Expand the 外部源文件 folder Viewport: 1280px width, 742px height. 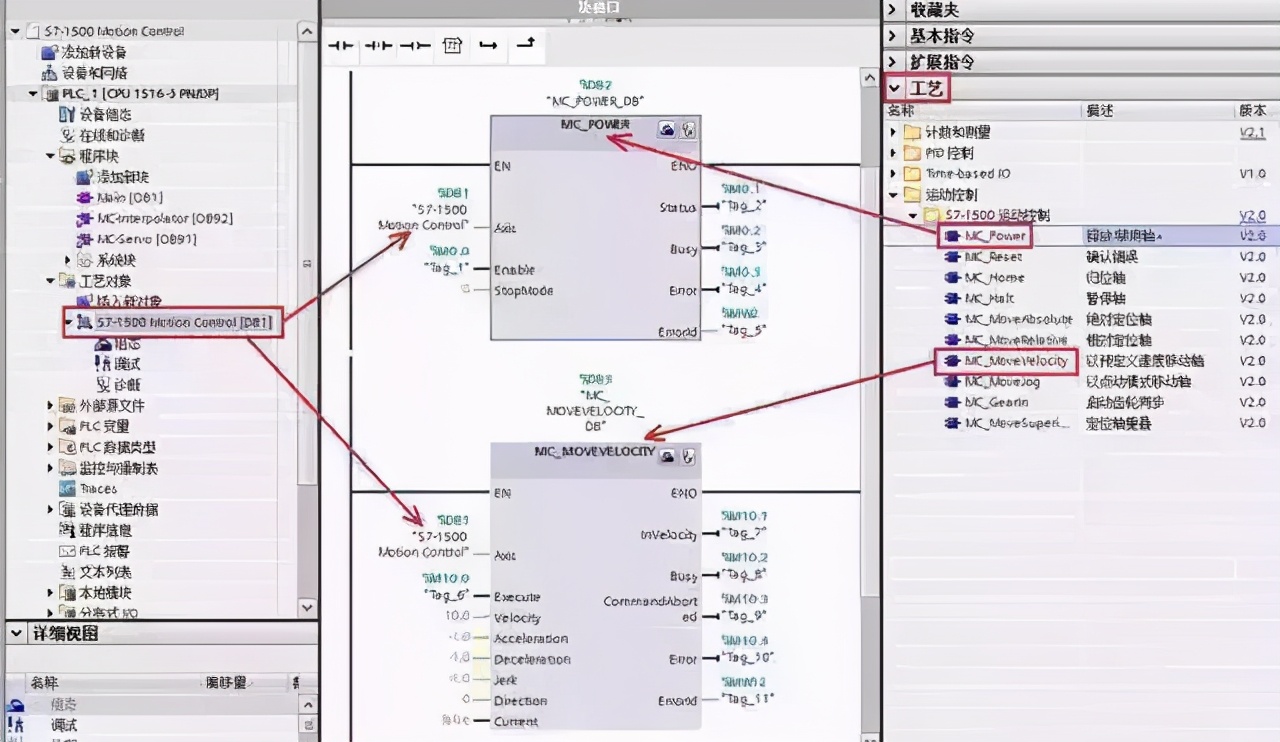51,406
